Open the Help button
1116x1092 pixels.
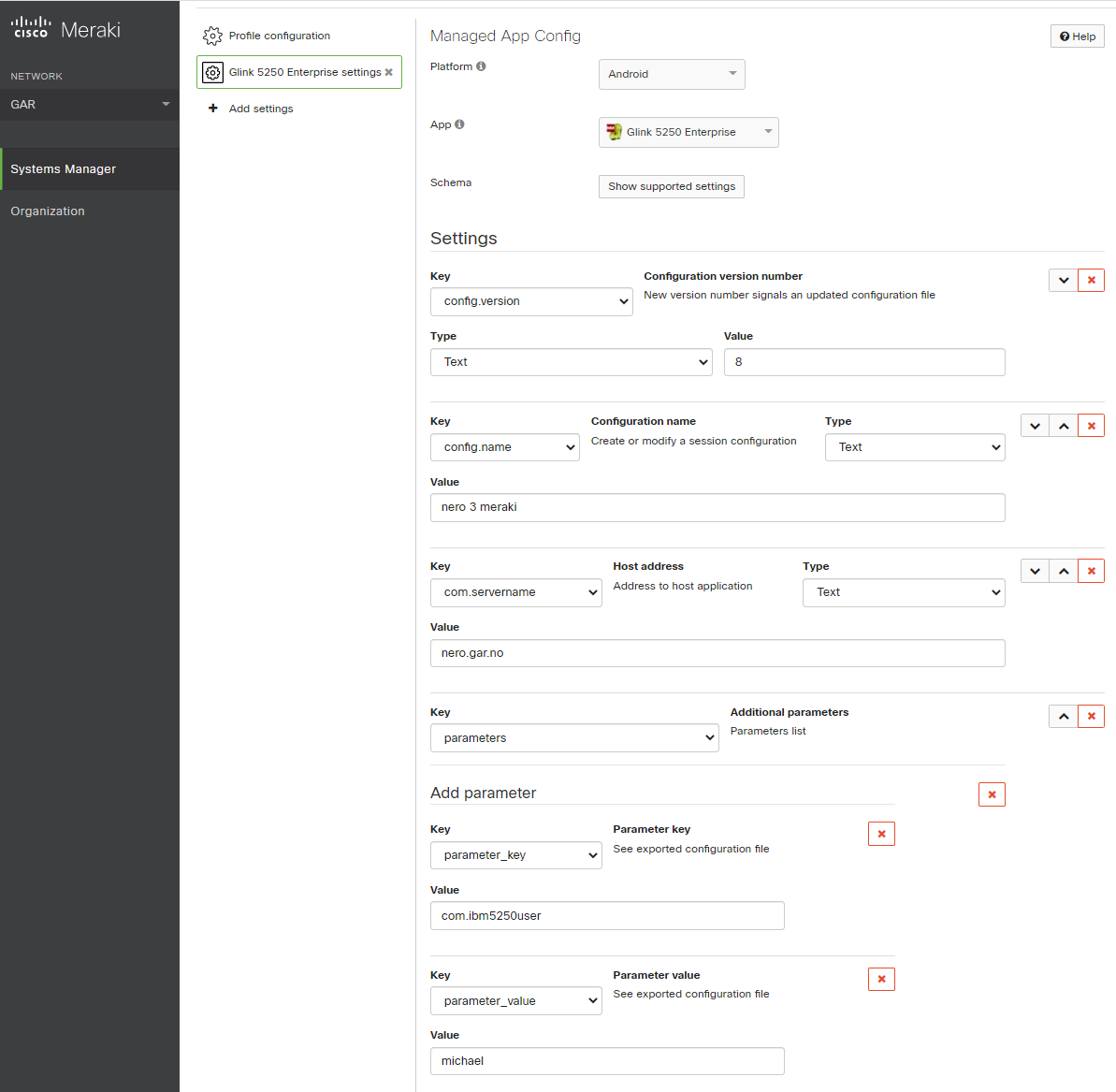pyautogui.click(x=1078, y=36)
